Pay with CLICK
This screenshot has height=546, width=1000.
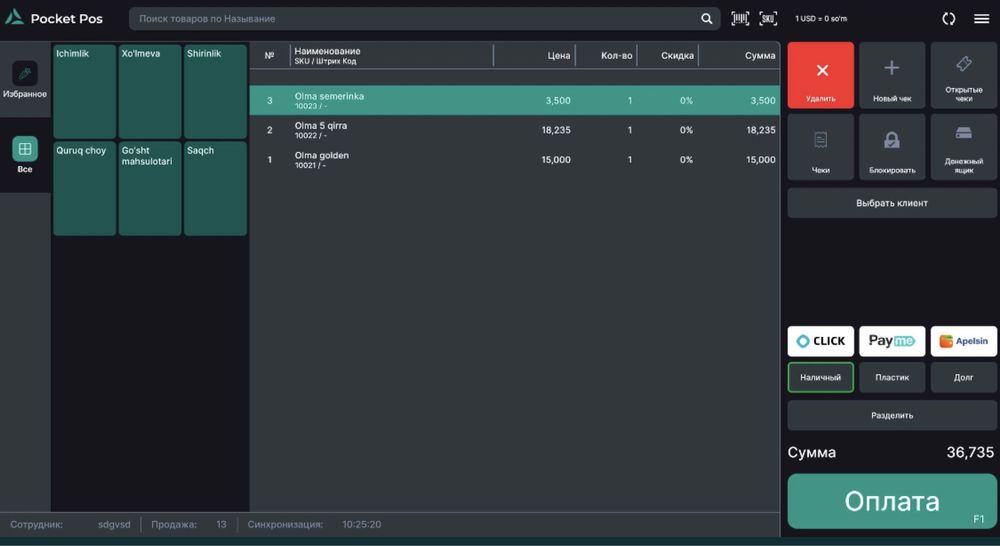(x=820, y=341)
